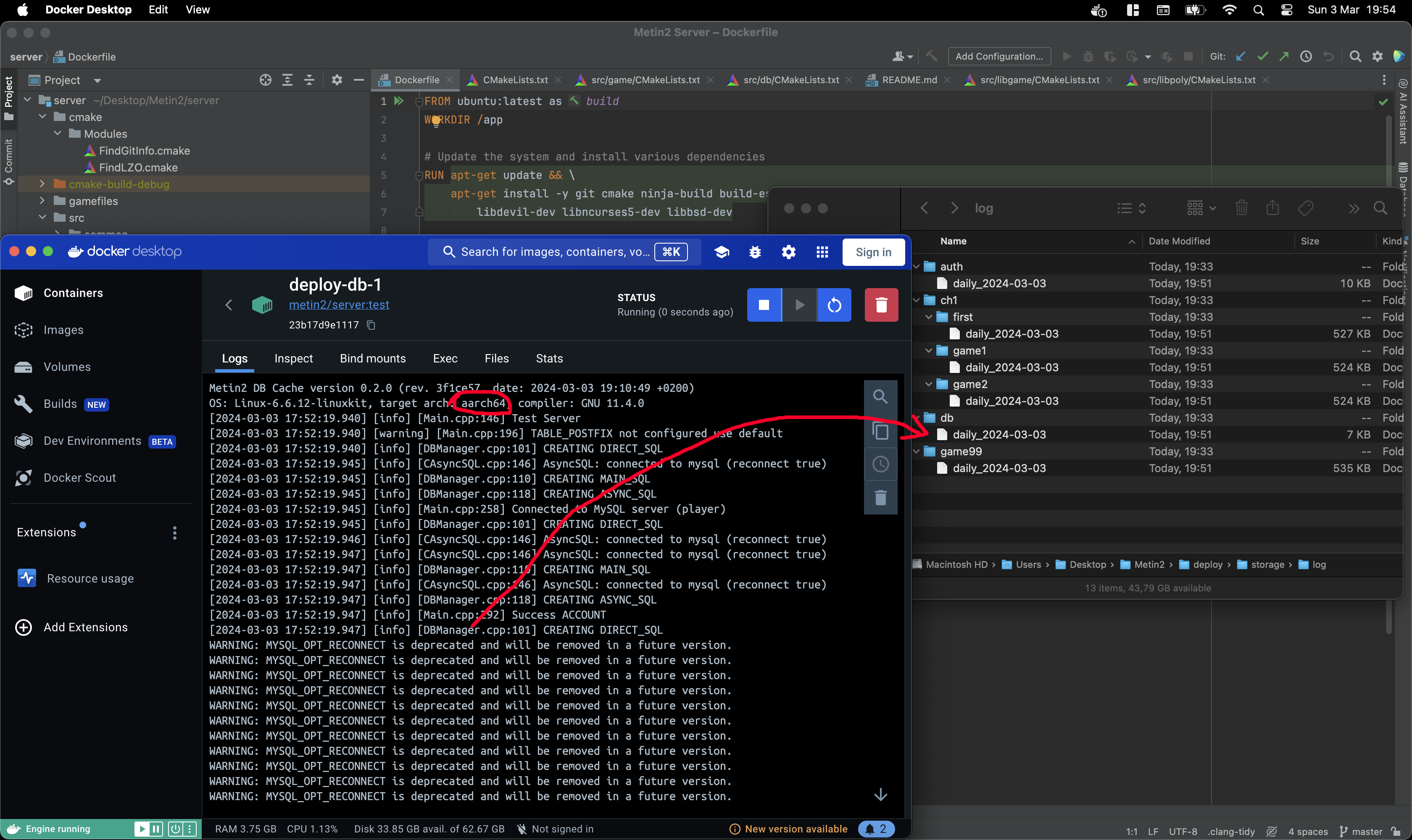Open Dev Environments in Docker sidebar
Screen dimensions: 1412x840
tap(92, 441)
